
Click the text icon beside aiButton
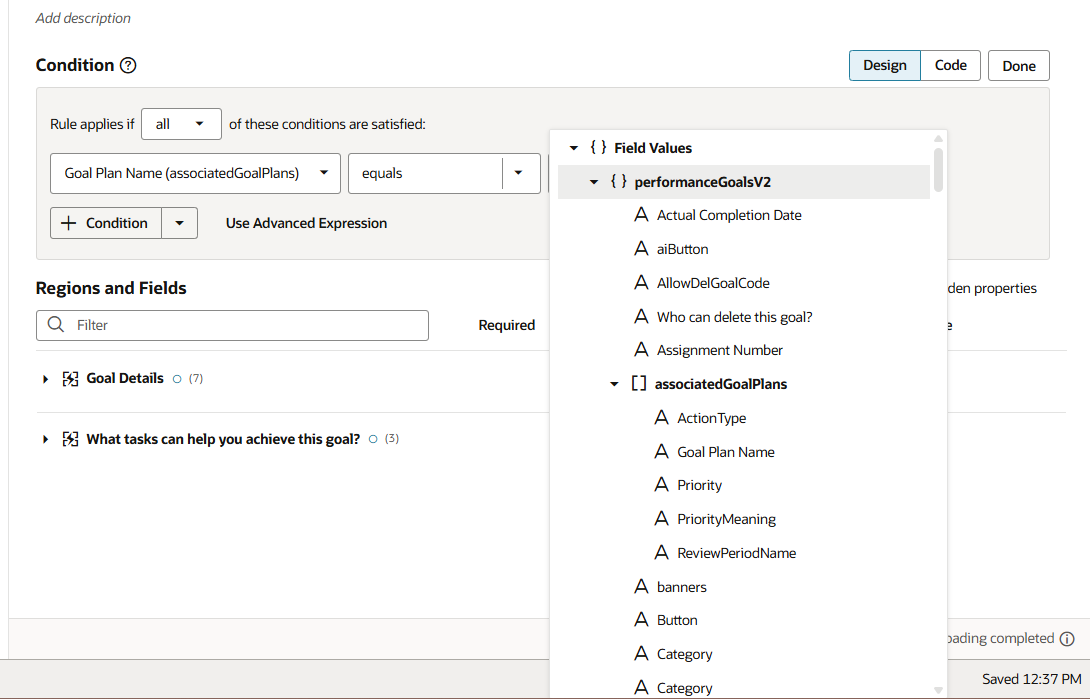click(x=641, y=248)
